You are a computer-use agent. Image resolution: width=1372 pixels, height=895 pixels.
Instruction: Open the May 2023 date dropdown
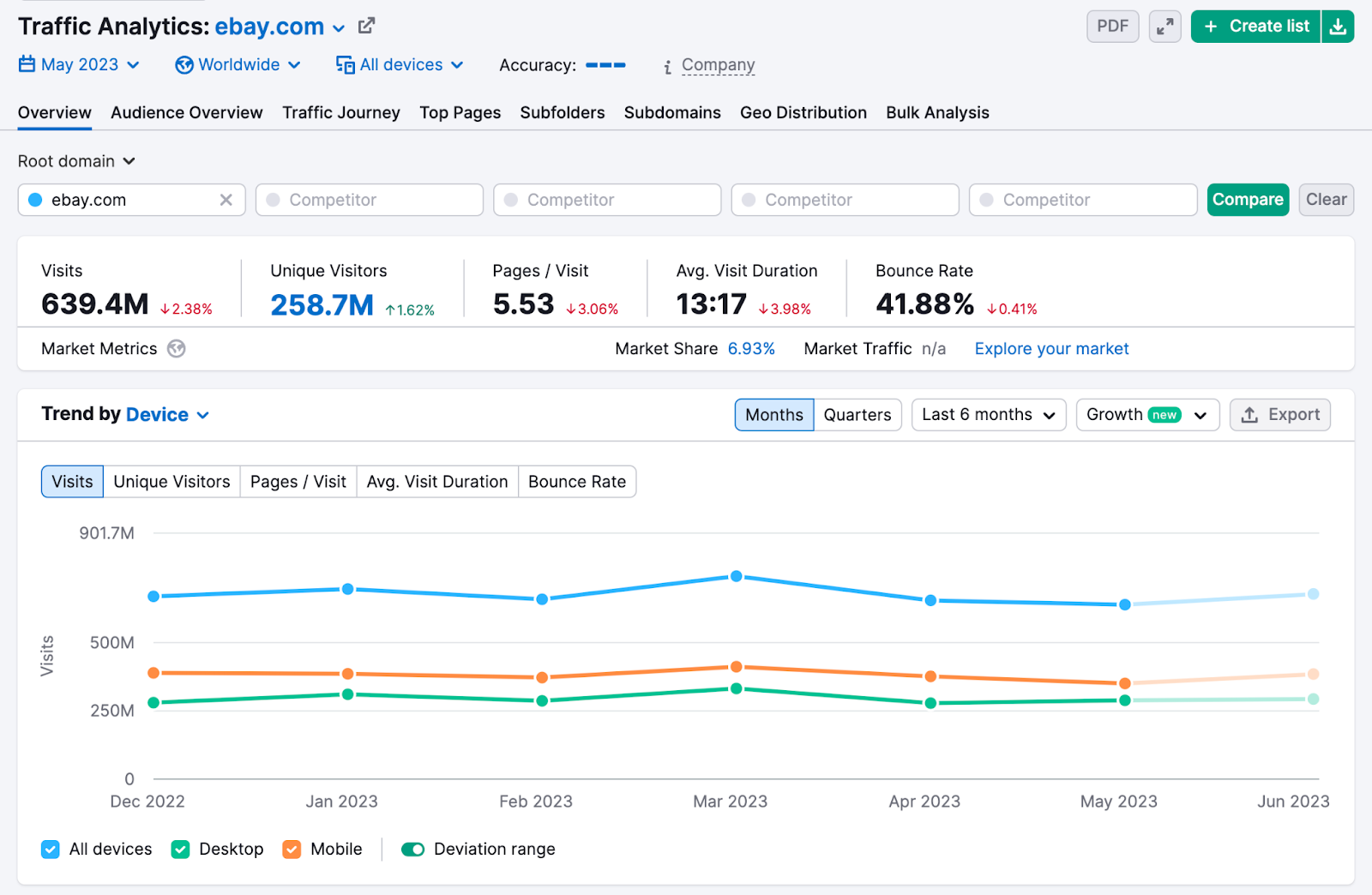(80, 65)
